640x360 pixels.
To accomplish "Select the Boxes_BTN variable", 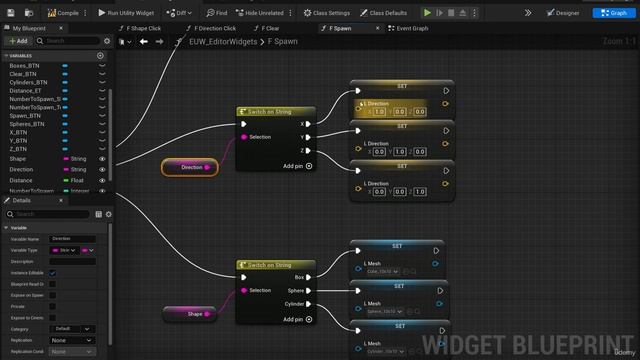I will [24, 65].
